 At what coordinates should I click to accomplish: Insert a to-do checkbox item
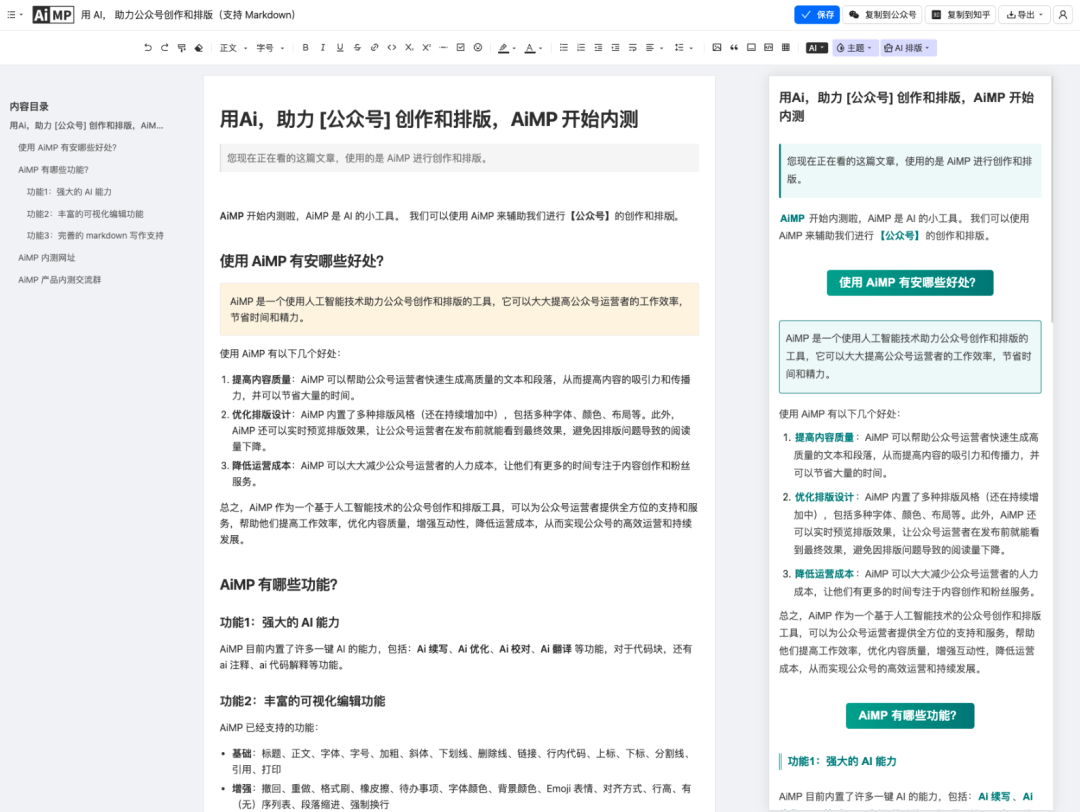tap(461, 48)
